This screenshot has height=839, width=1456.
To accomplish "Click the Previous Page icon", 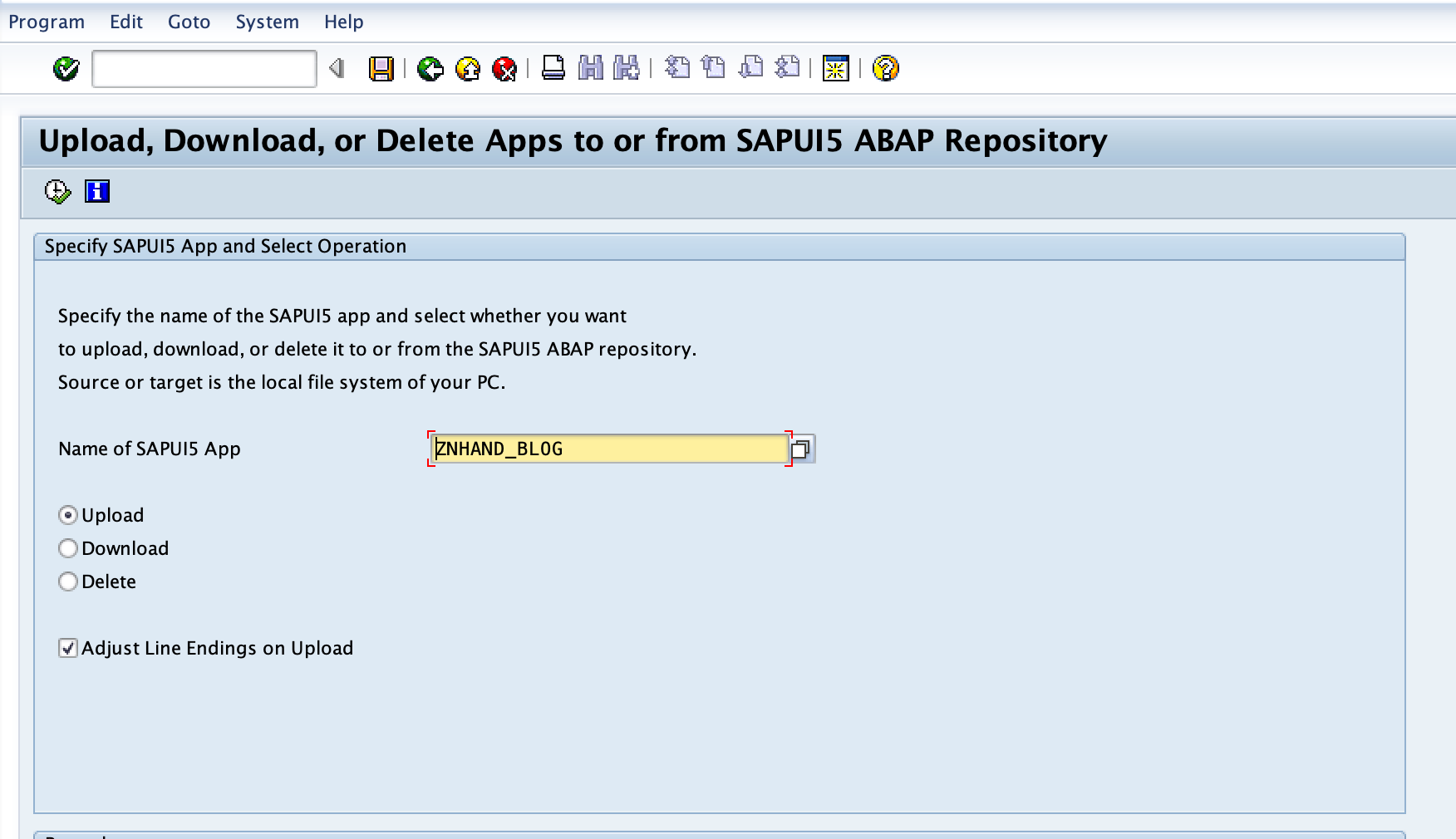I will tap(713, 67).
